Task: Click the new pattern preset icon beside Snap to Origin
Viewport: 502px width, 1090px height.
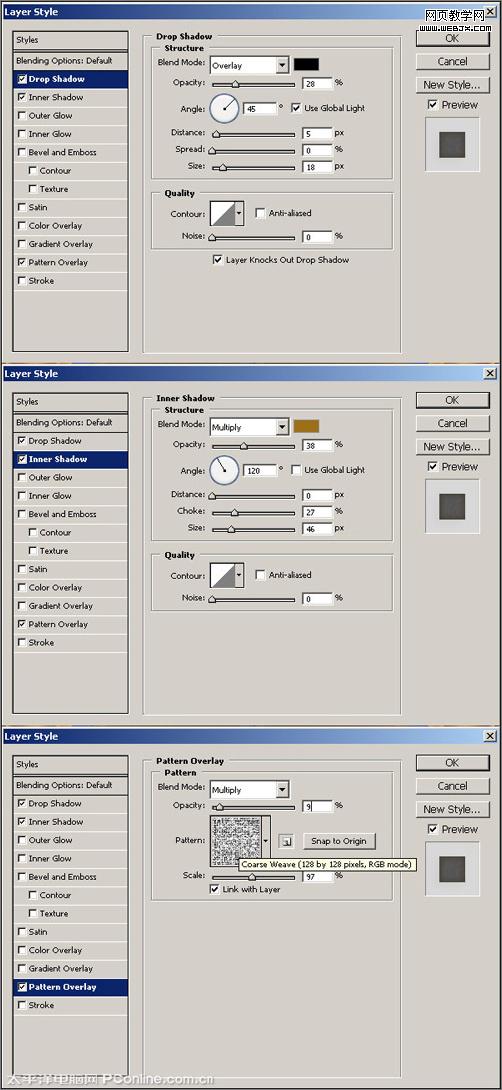Action: [x=286, y=841]
